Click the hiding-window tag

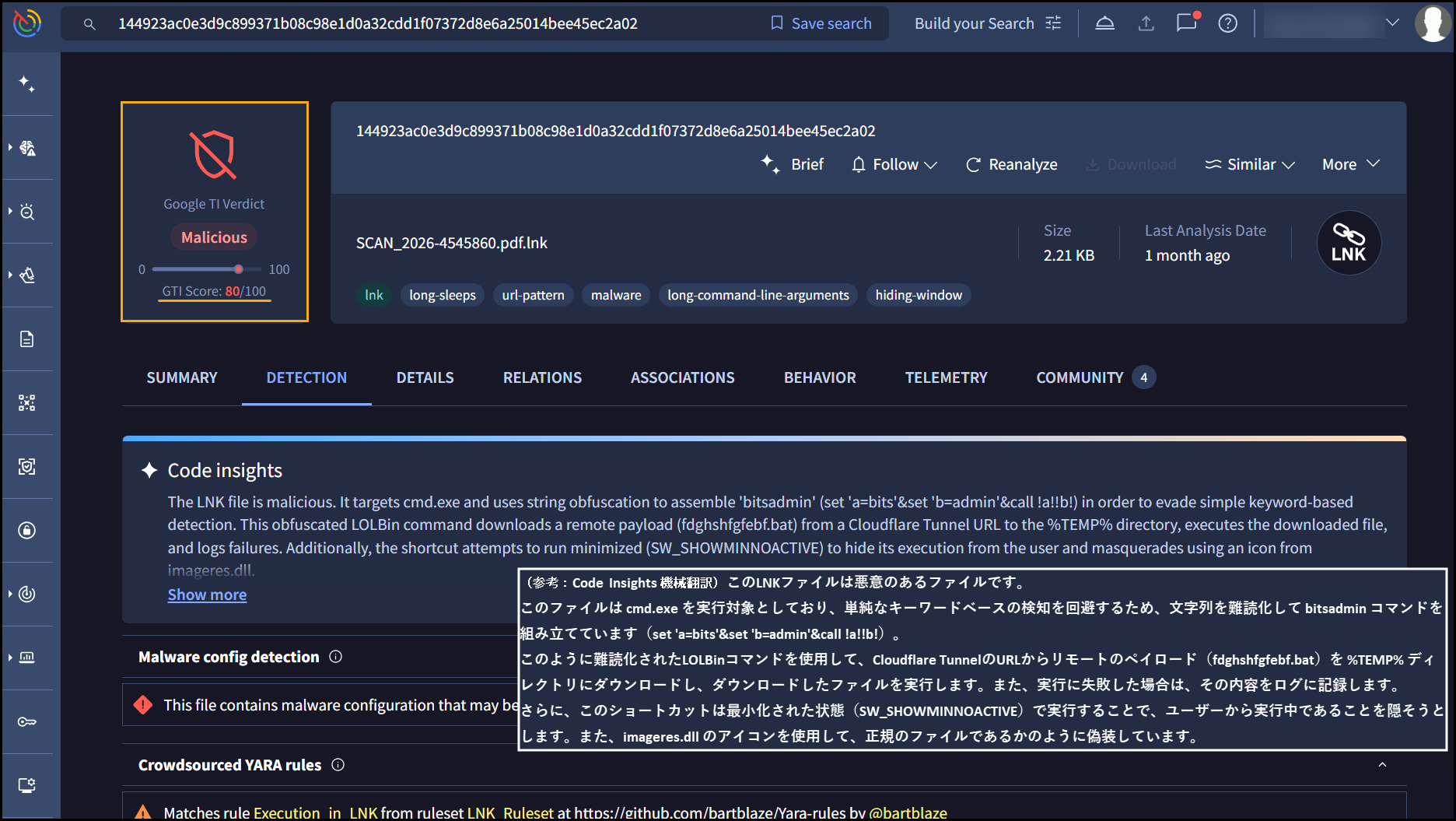pyautogui.click(x=919, y=295)
